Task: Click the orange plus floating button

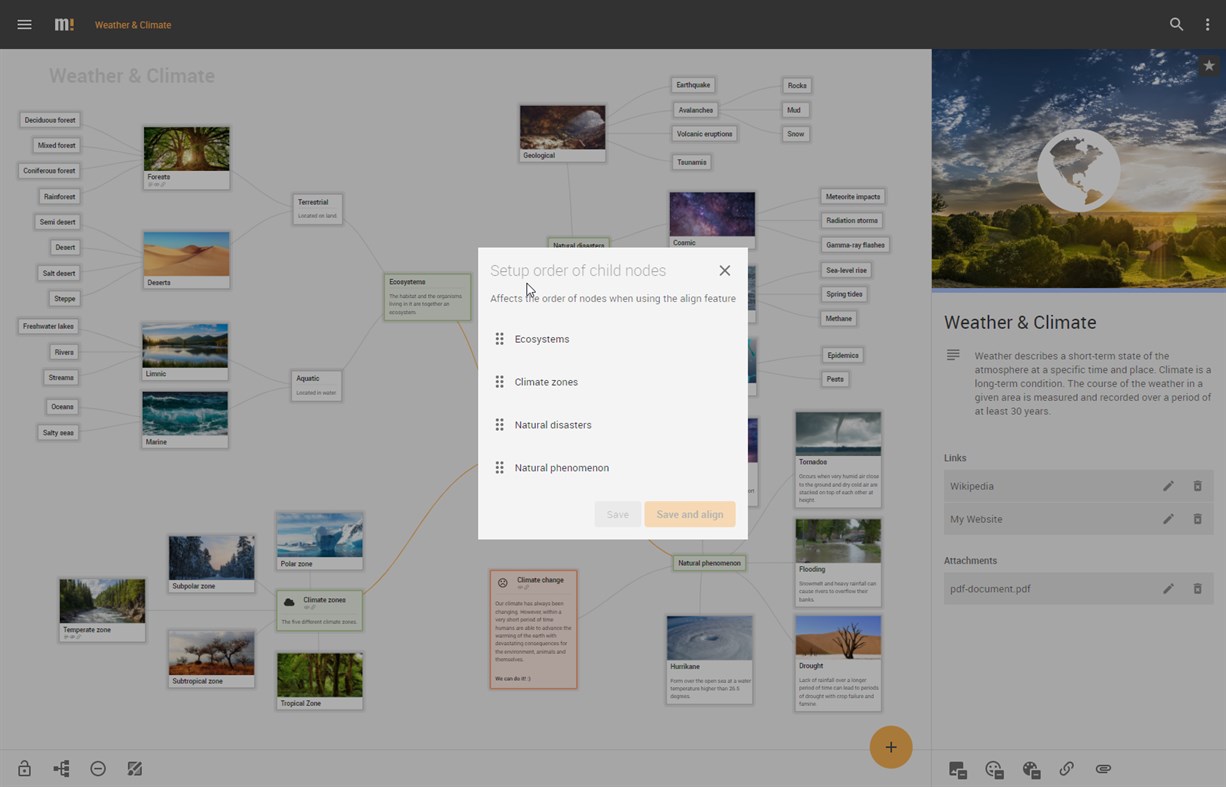Action: (x=891, y=747)
